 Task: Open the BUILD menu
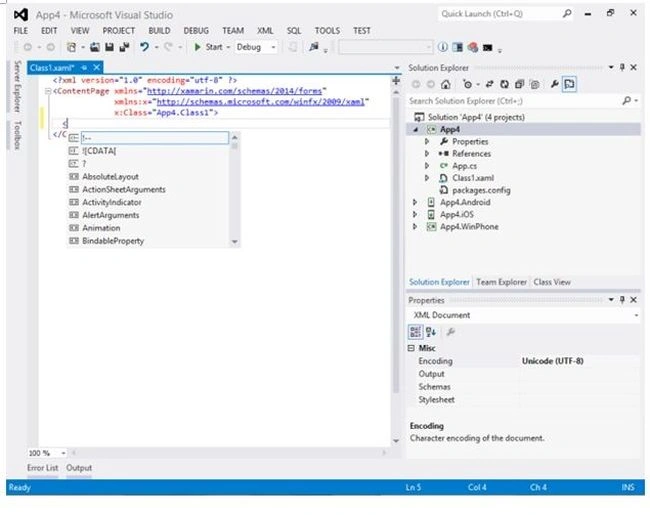coord(159,31)
